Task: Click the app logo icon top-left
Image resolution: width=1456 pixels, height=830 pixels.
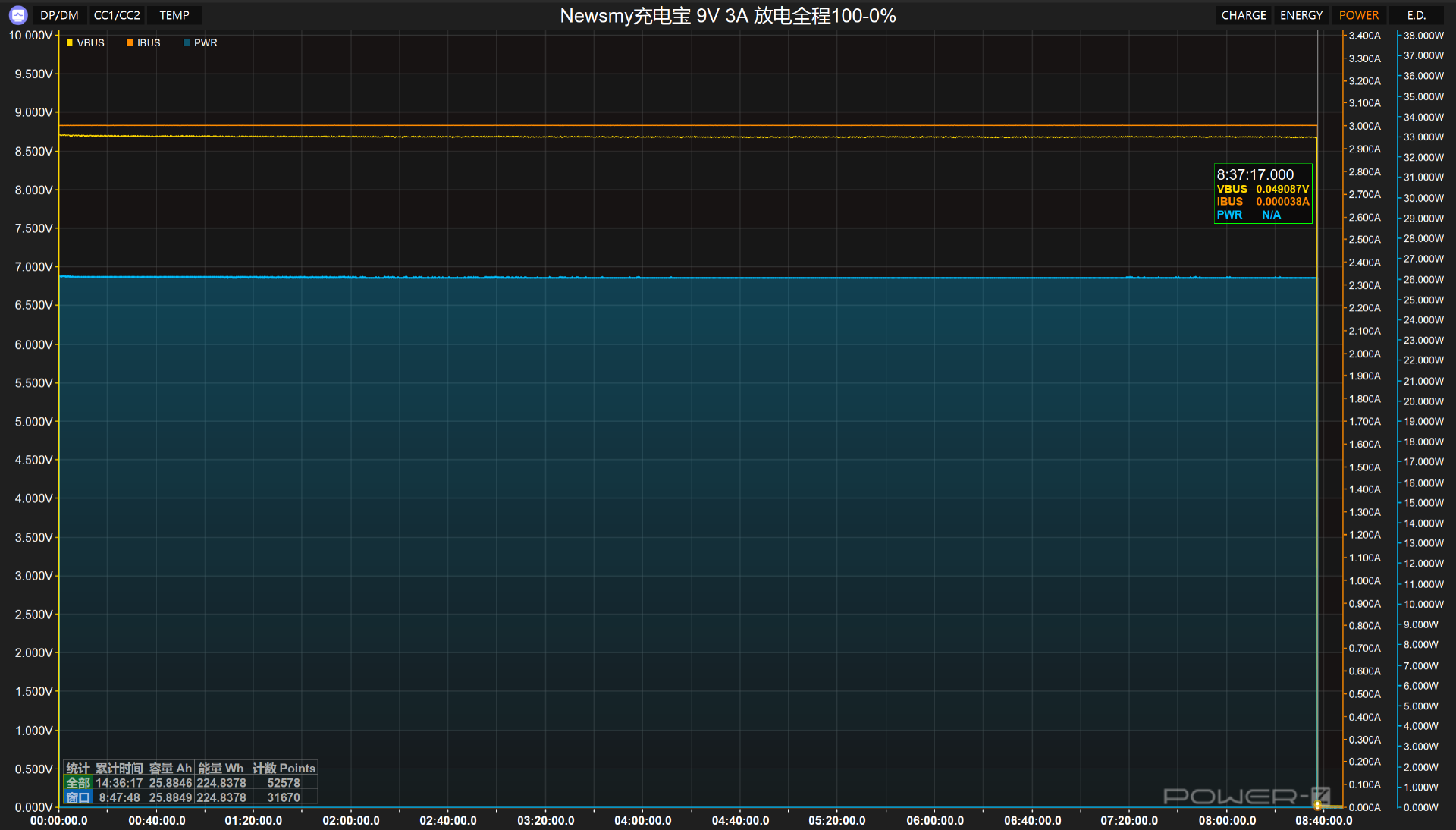Action: point(18,15)
